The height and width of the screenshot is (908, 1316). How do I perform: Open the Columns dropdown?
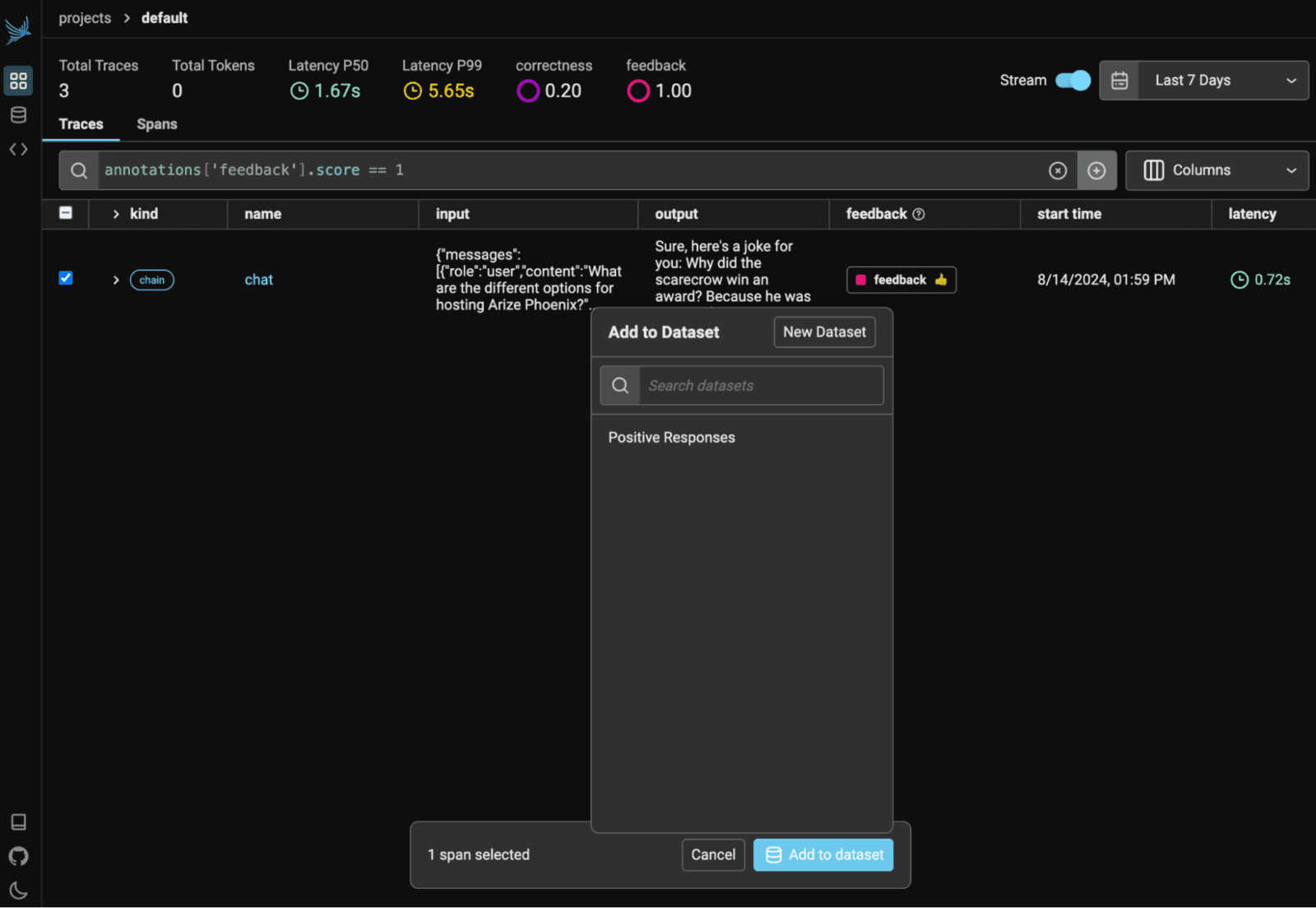(1216, 170)
